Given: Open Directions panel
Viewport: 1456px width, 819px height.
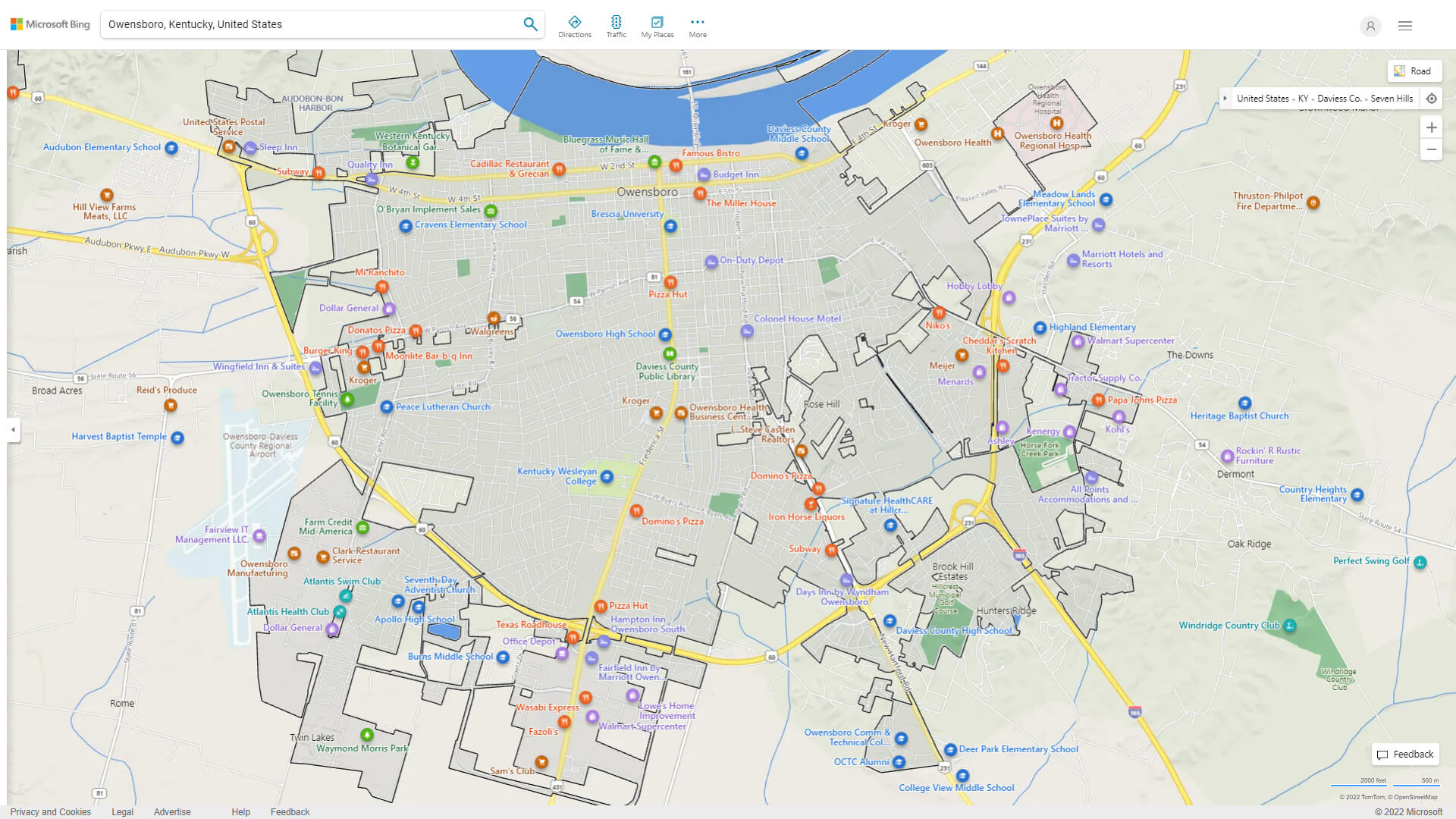Looking at the screenshot, I should tap(574, 27).
